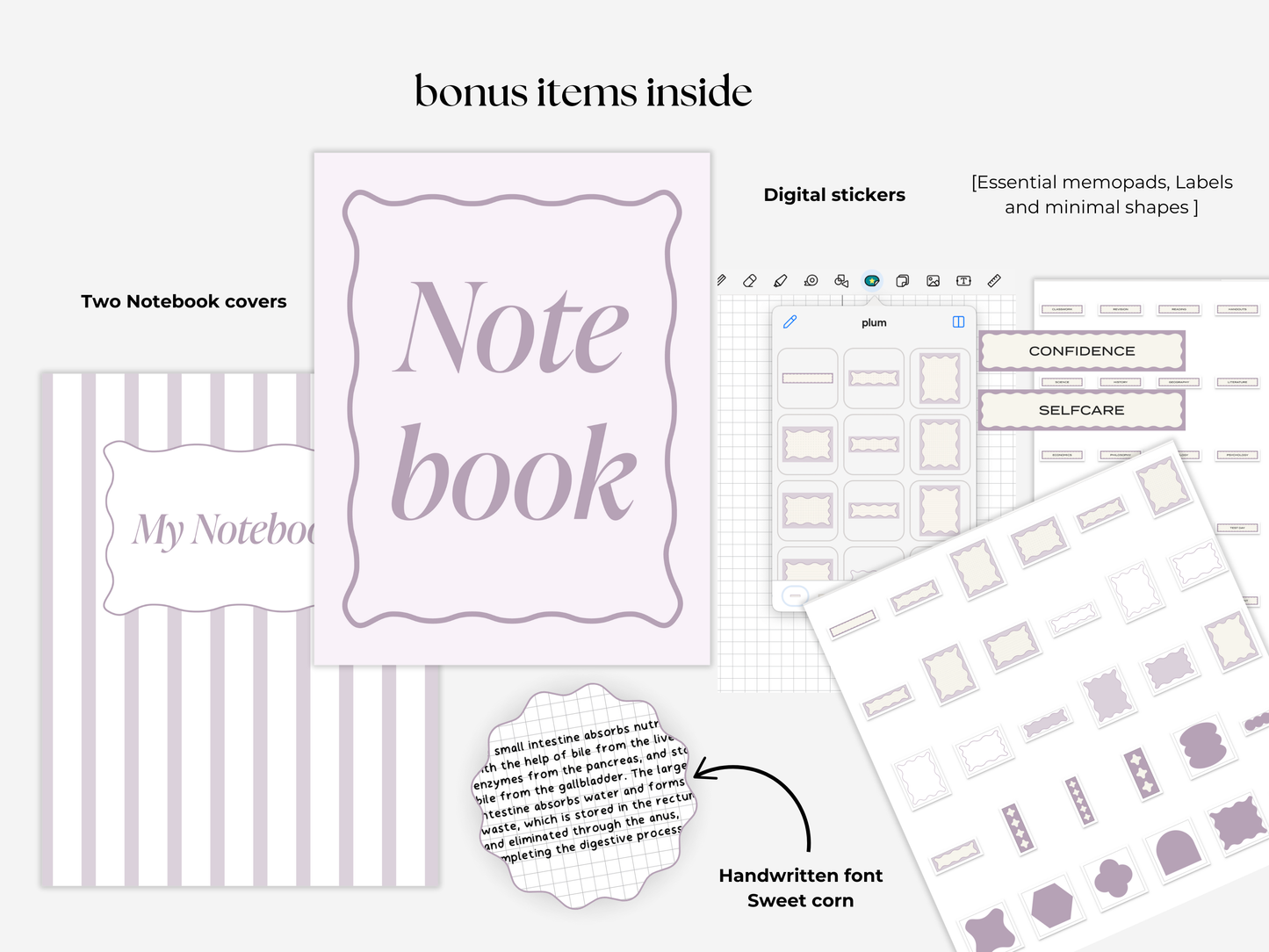Pick the small wavy label sticker, second row
The width and height of the screenshot is (1269, 952).
pos(874,444)
